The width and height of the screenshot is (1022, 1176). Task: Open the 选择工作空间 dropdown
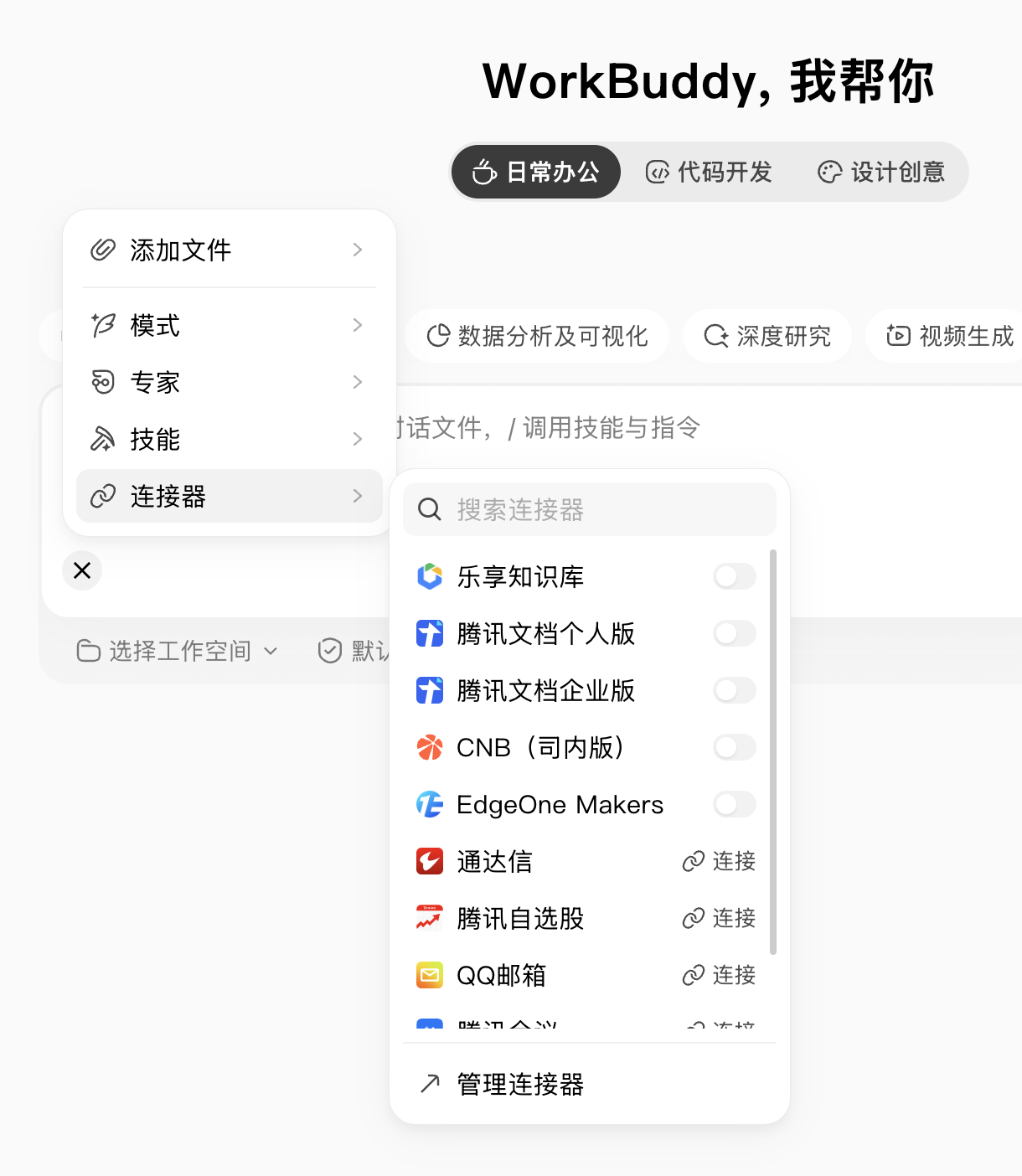[x=177, y=651]
